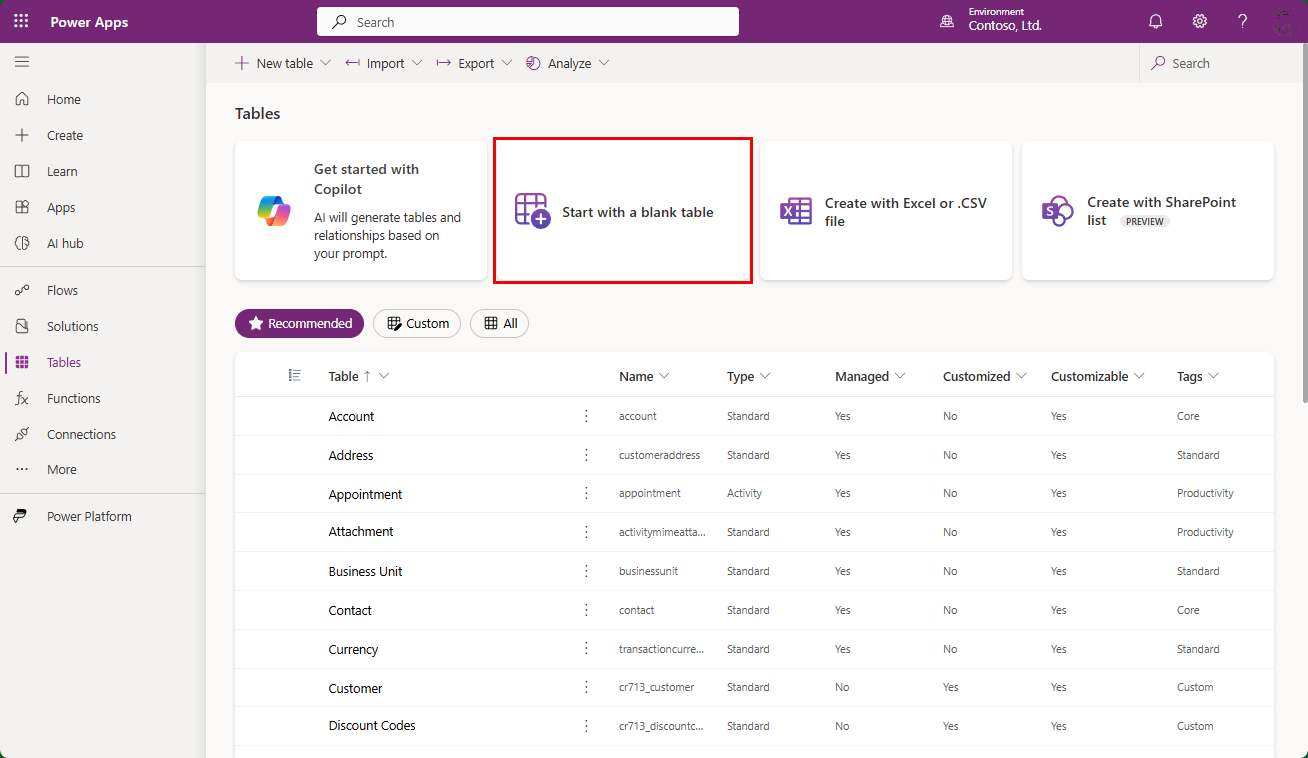Click the New table button
The image size is (1308, 758).
coord(274,63)
